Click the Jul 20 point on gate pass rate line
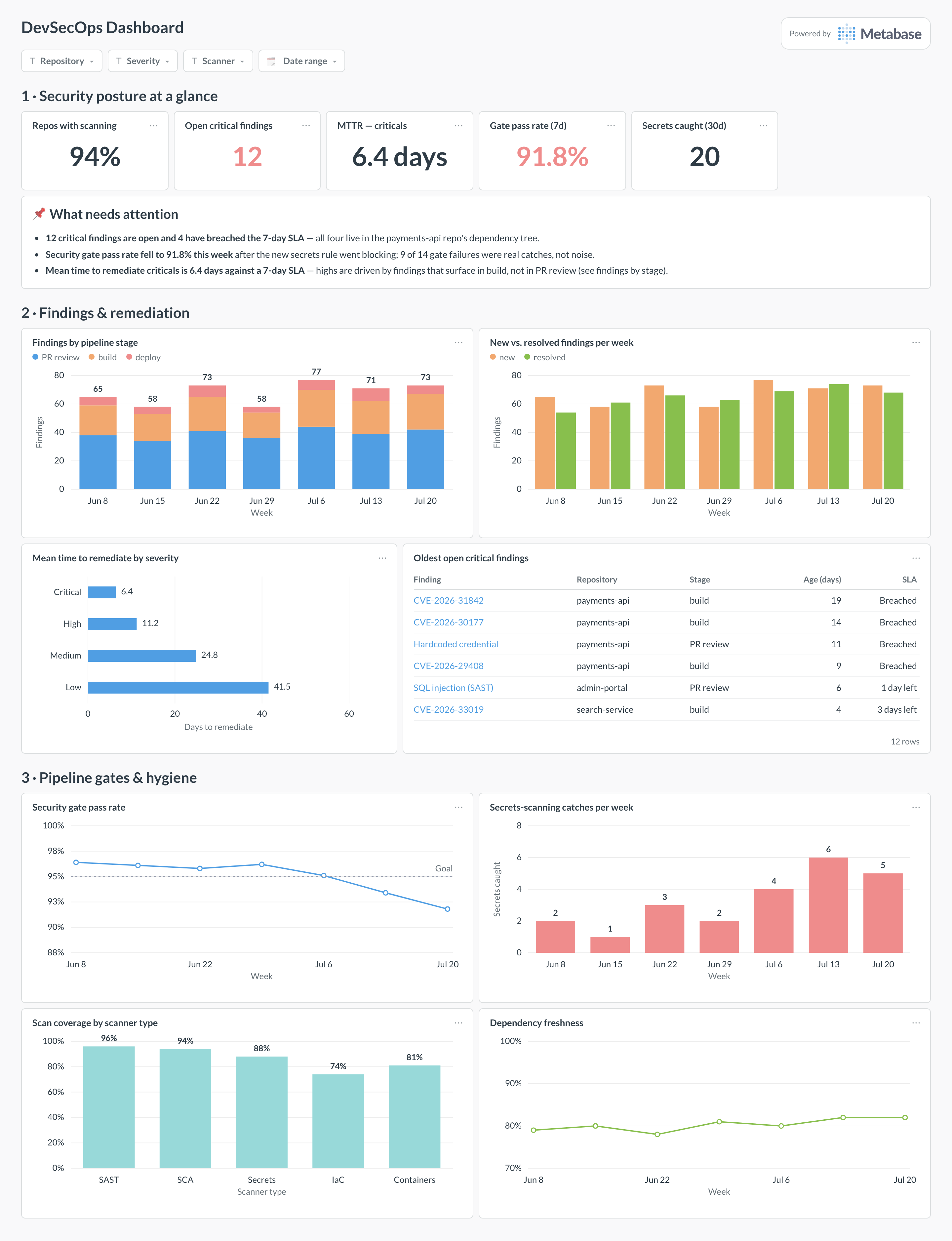 447,909
